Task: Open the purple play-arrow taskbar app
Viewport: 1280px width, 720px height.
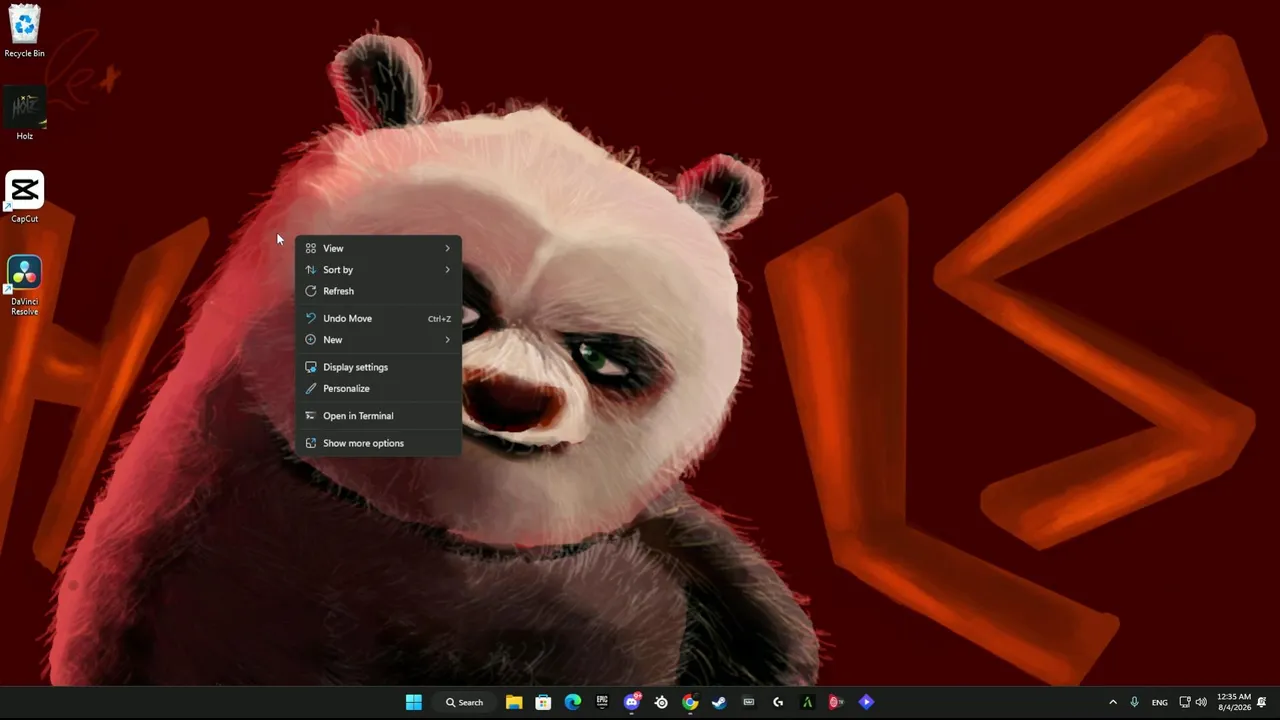Action: [866, 702]
